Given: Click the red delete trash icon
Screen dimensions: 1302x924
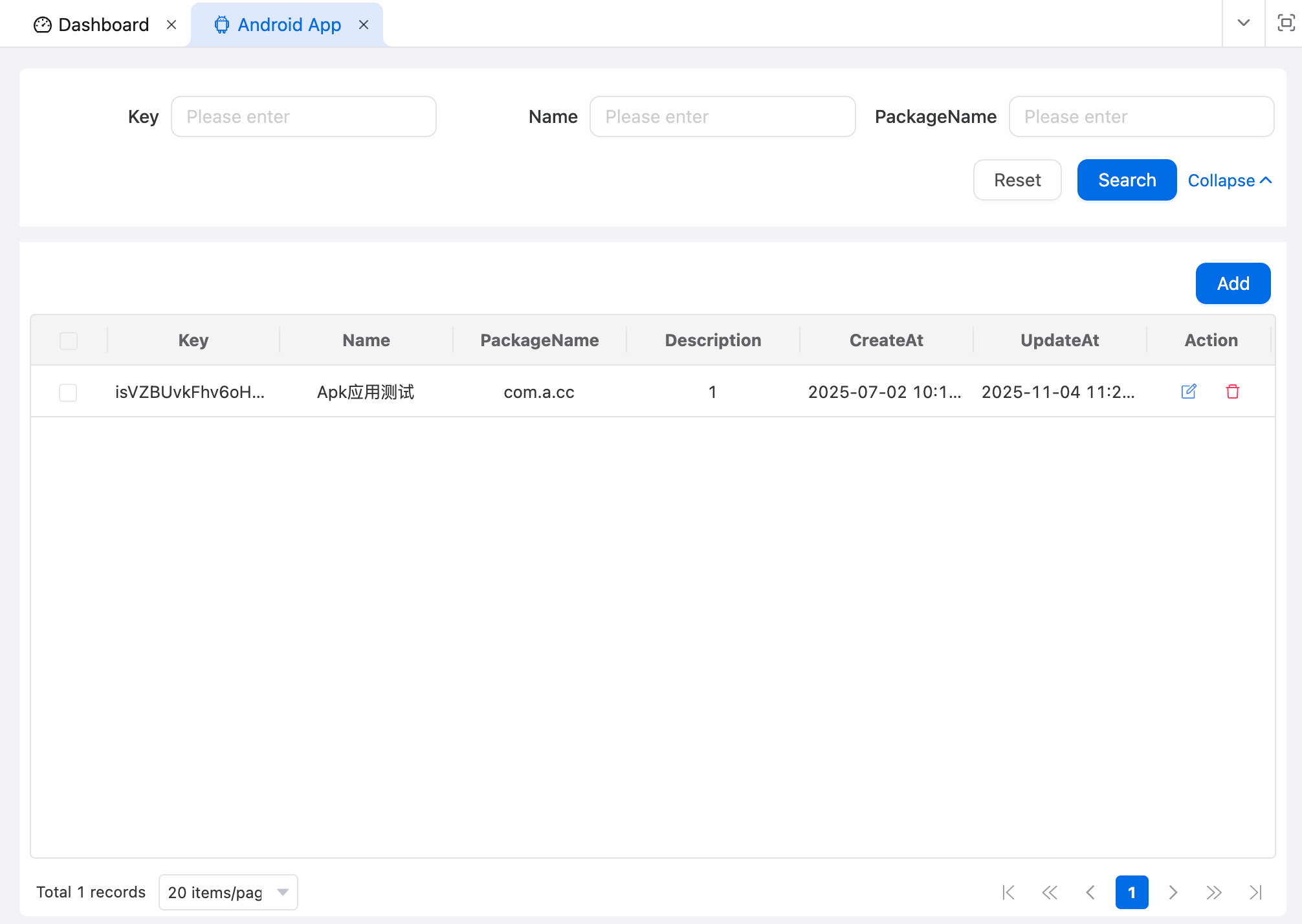Looking at the screenshot, I should point(1233,391).
